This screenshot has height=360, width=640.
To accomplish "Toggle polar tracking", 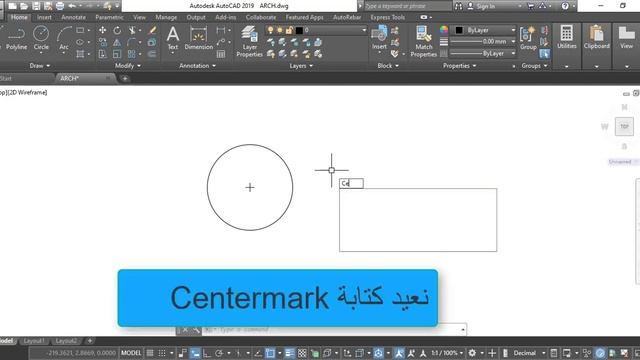I will [219, 353].
